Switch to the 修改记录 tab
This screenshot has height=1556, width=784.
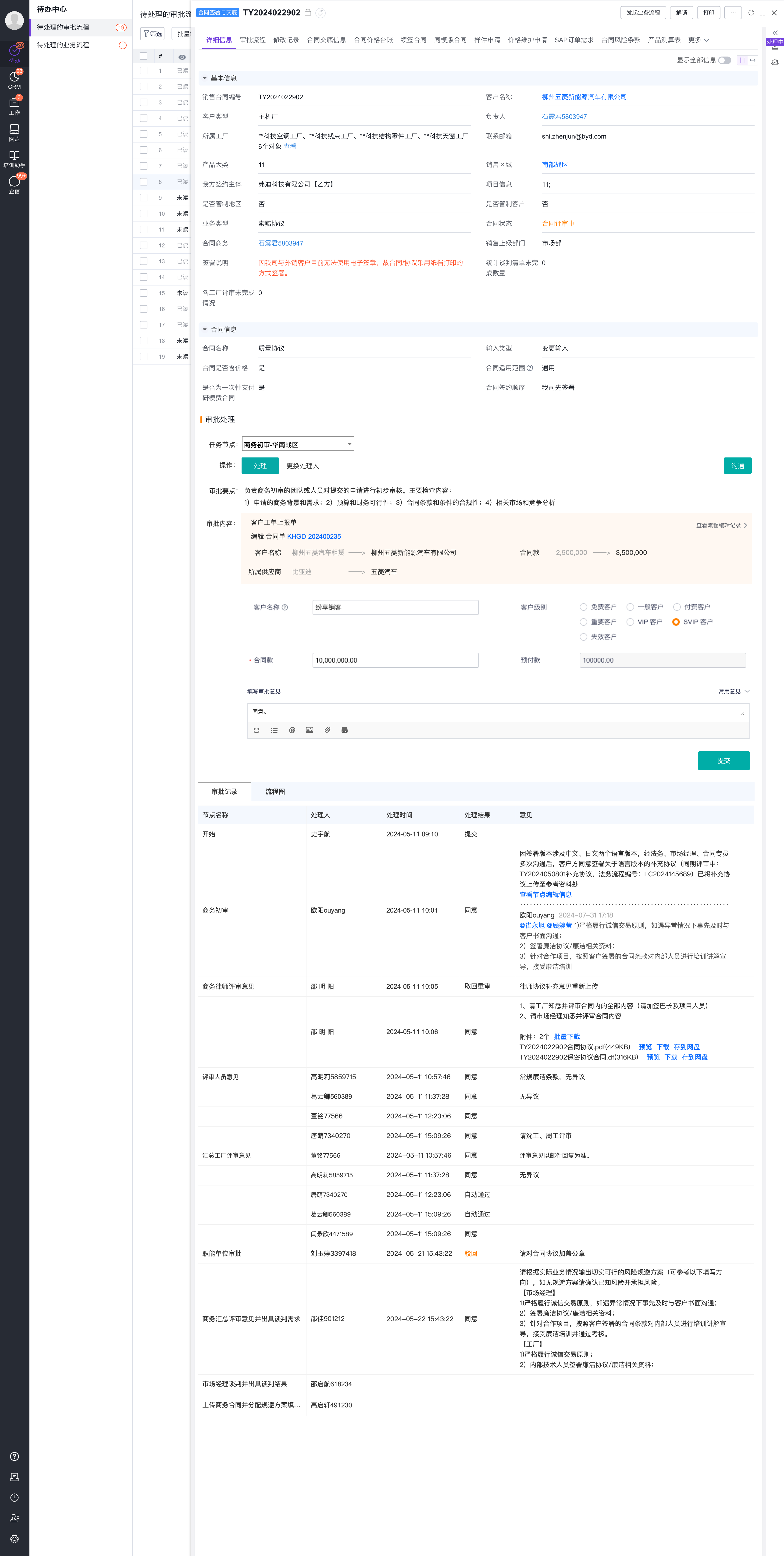pyautogui.click(x=286, y=40)
